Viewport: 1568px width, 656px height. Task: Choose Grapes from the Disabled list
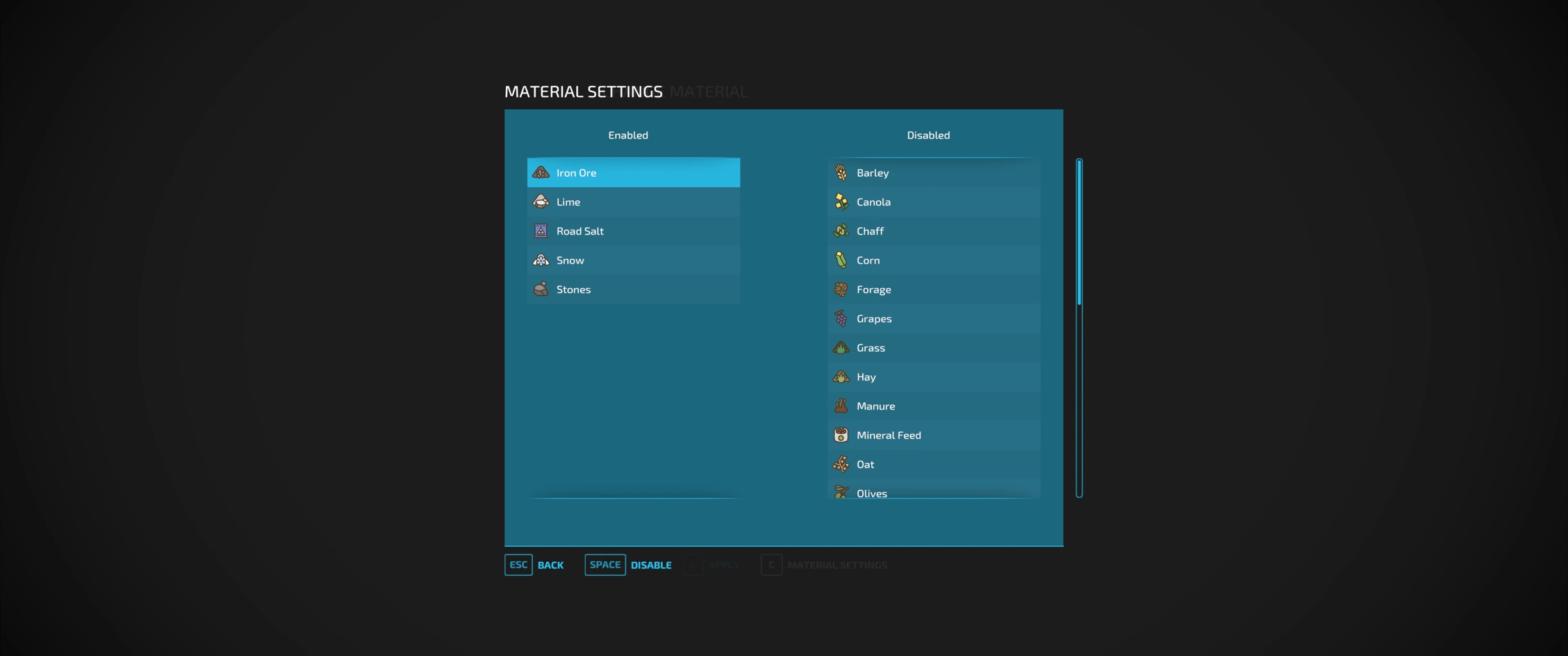pos(934,318)
